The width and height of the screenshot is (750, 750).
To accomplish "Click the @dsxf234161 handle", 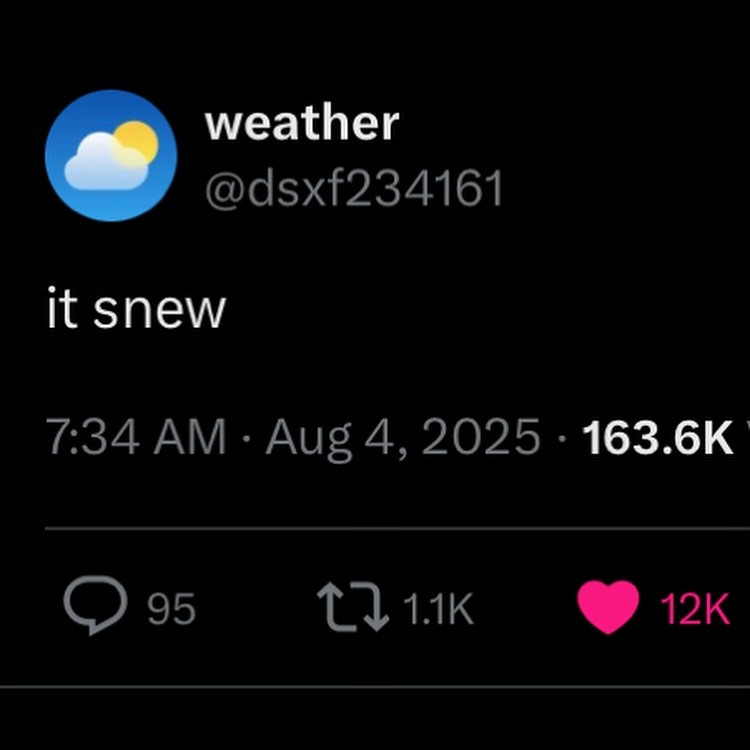I will tap(354, 188).
